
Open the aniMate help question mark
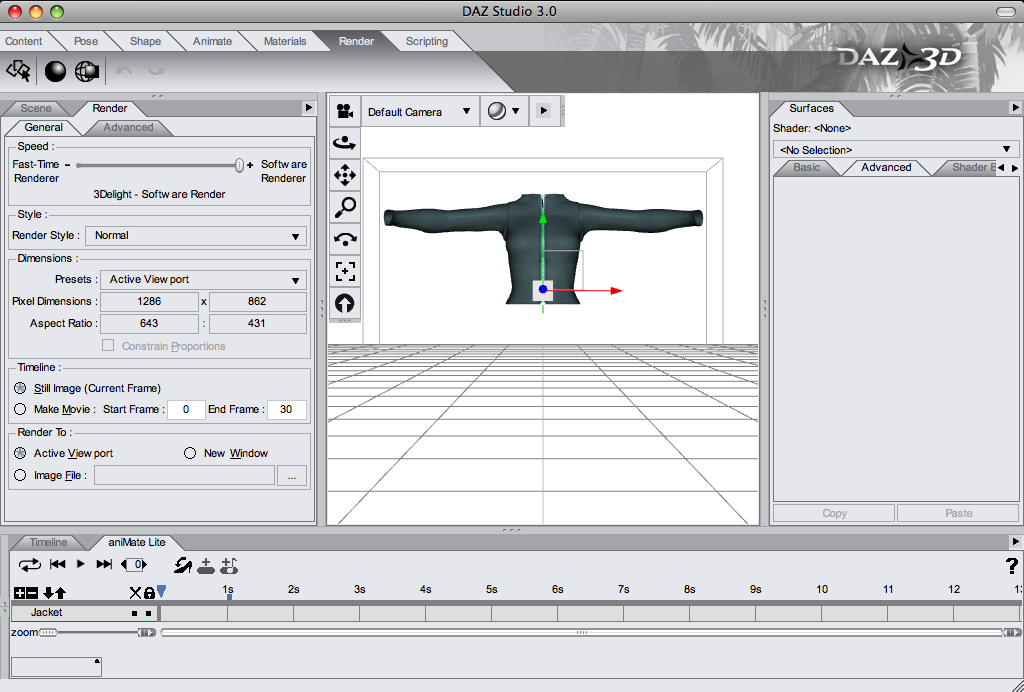click(x=1012, y=565)
